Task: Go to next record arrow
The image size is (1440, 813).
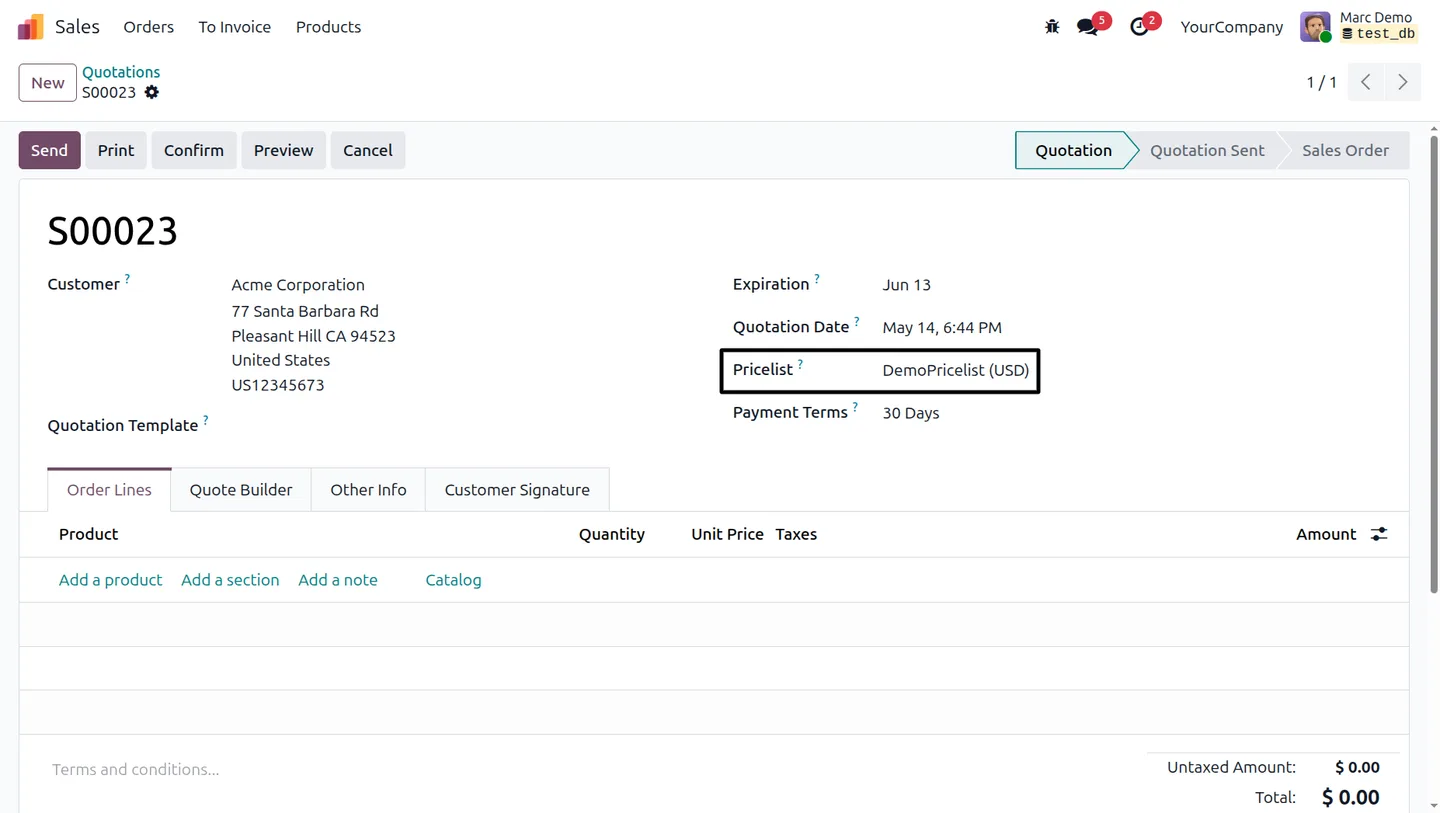Action: pos(1403,82)
